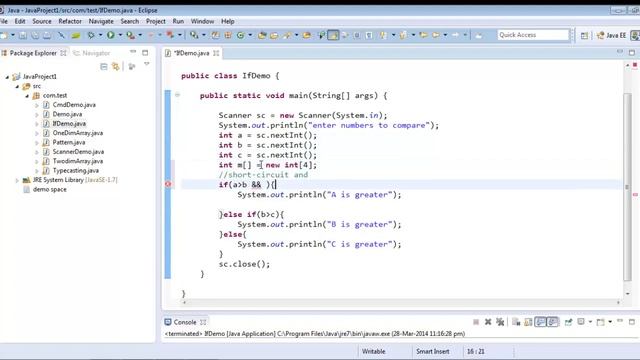This screenshot has height=360, width=640.
Task: Open the Navigate menu
Action: tap(101, 21)
